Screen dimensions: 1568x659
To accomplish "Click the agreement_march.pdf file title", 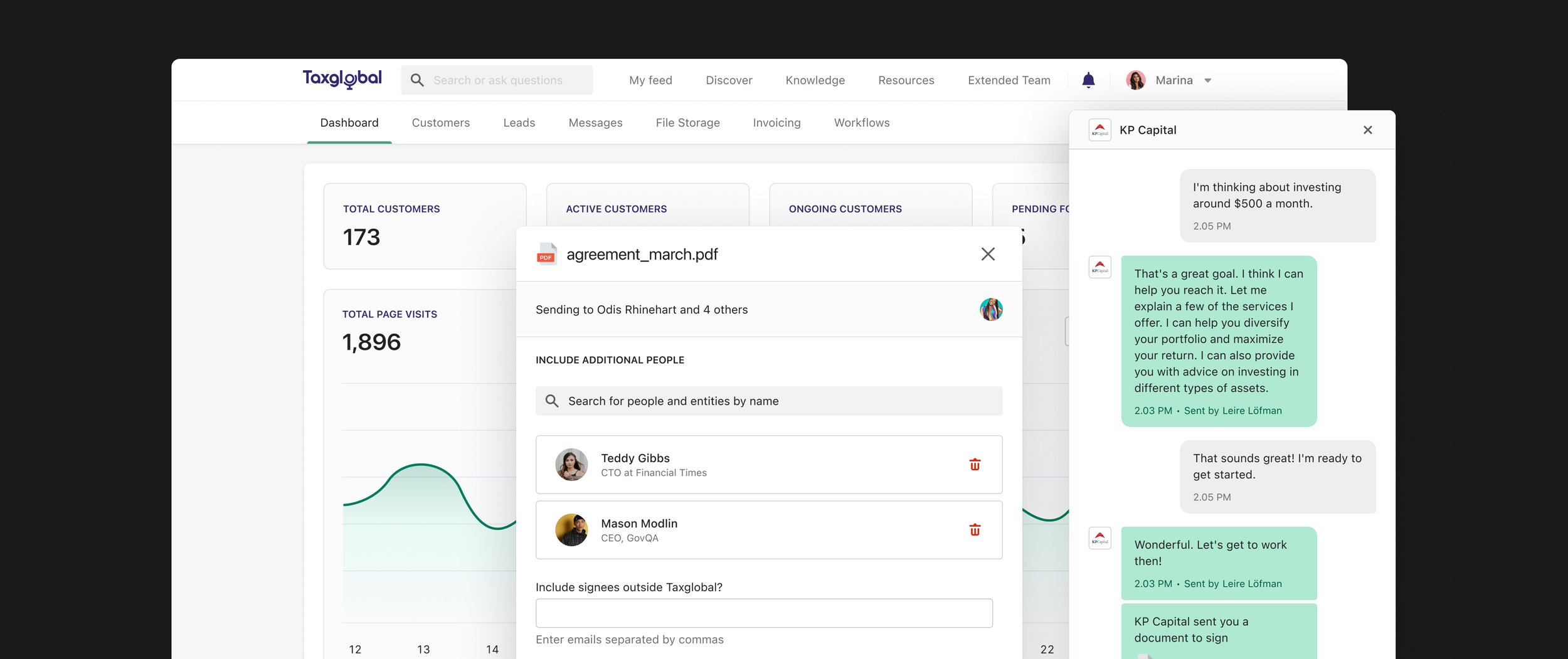I will [642, 255].
